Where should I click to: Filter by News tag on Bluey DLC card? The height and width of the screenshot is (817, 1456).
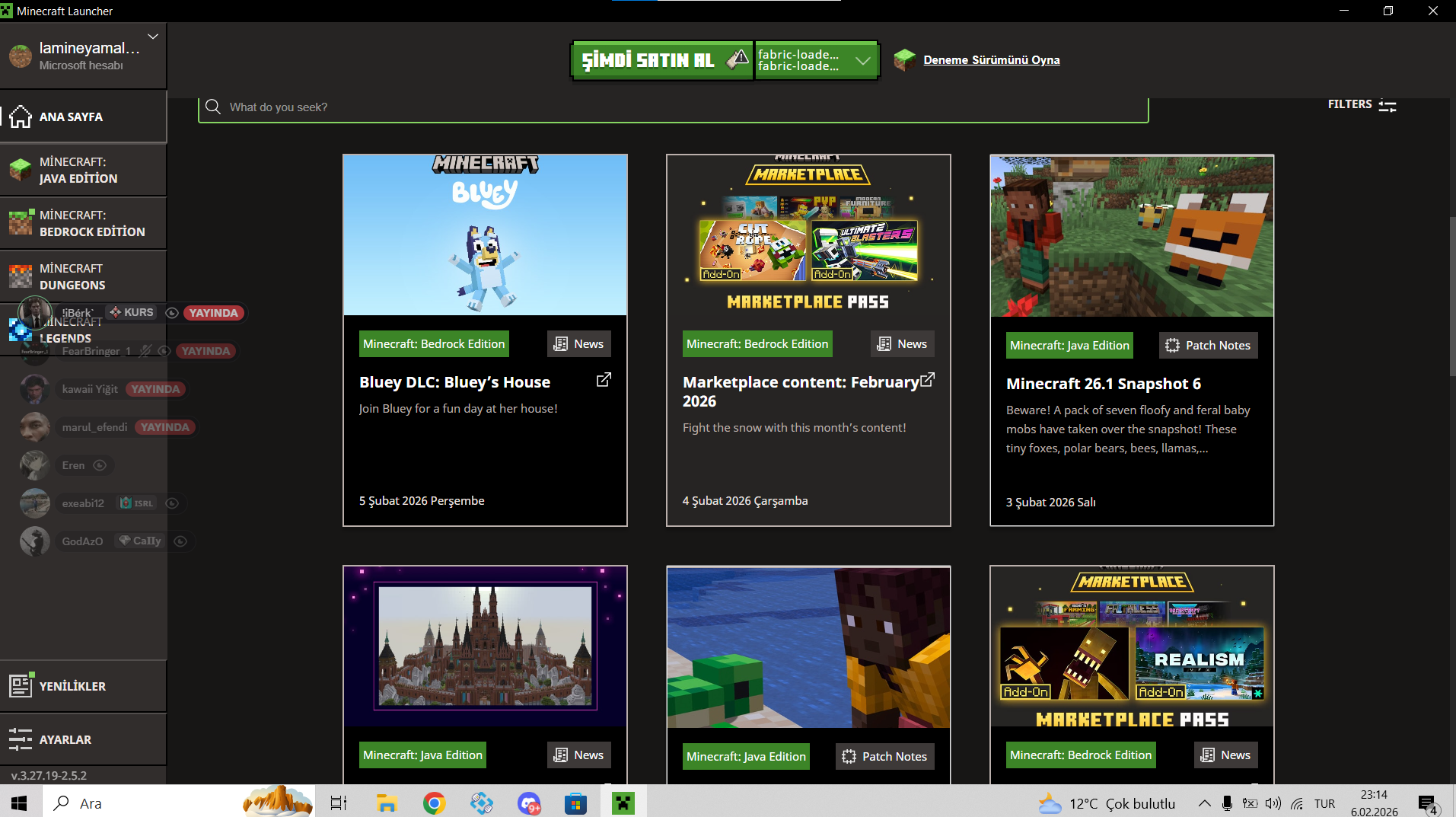point(579,344)
